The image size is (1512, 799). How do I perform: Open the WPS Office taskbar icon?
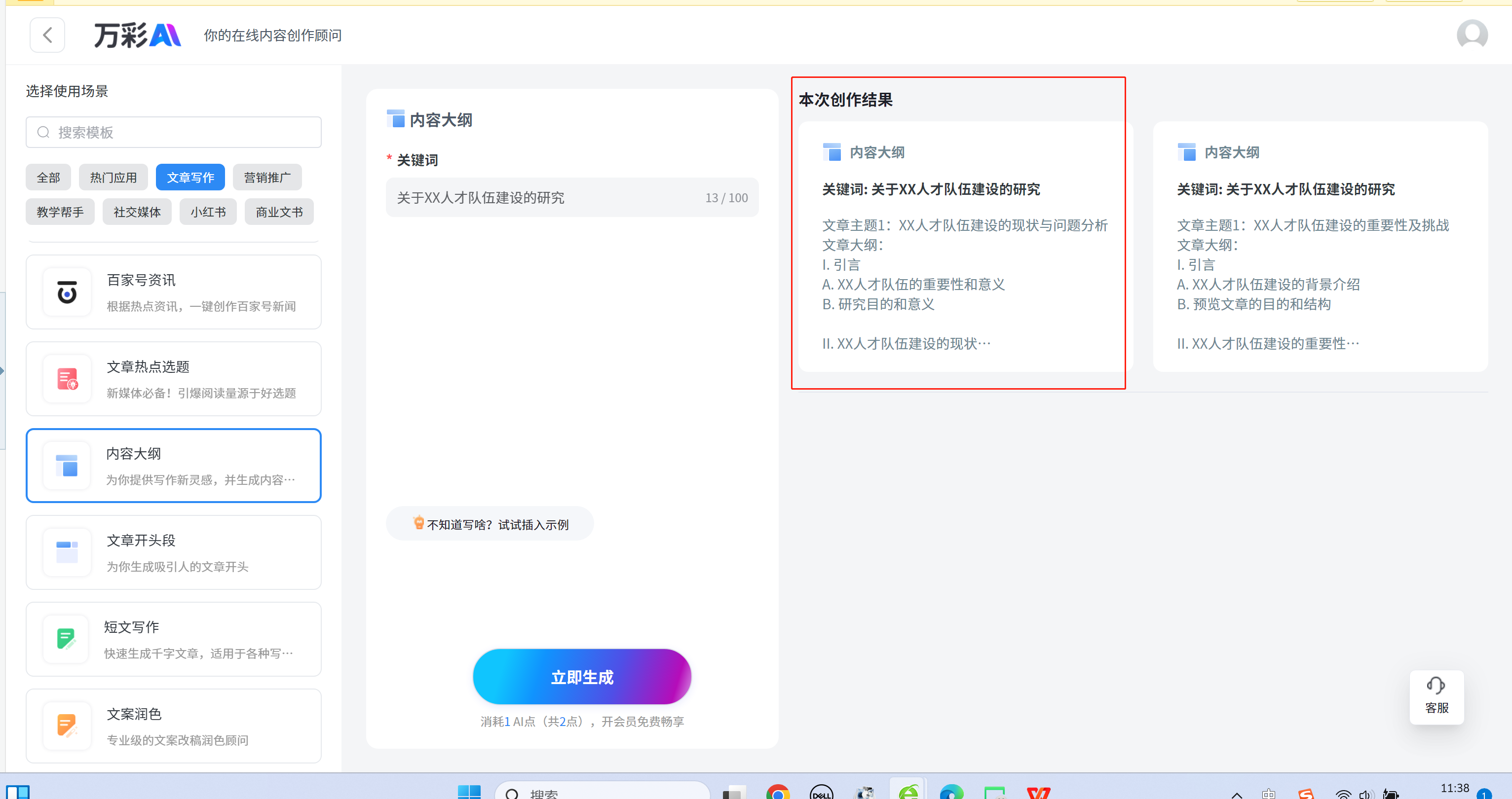point(1038,792)
